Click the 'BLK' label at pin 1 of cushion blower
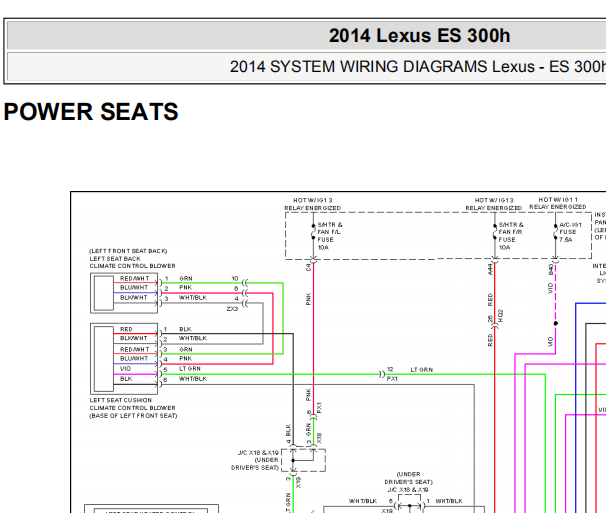606x513 pixels. point(185,329)
